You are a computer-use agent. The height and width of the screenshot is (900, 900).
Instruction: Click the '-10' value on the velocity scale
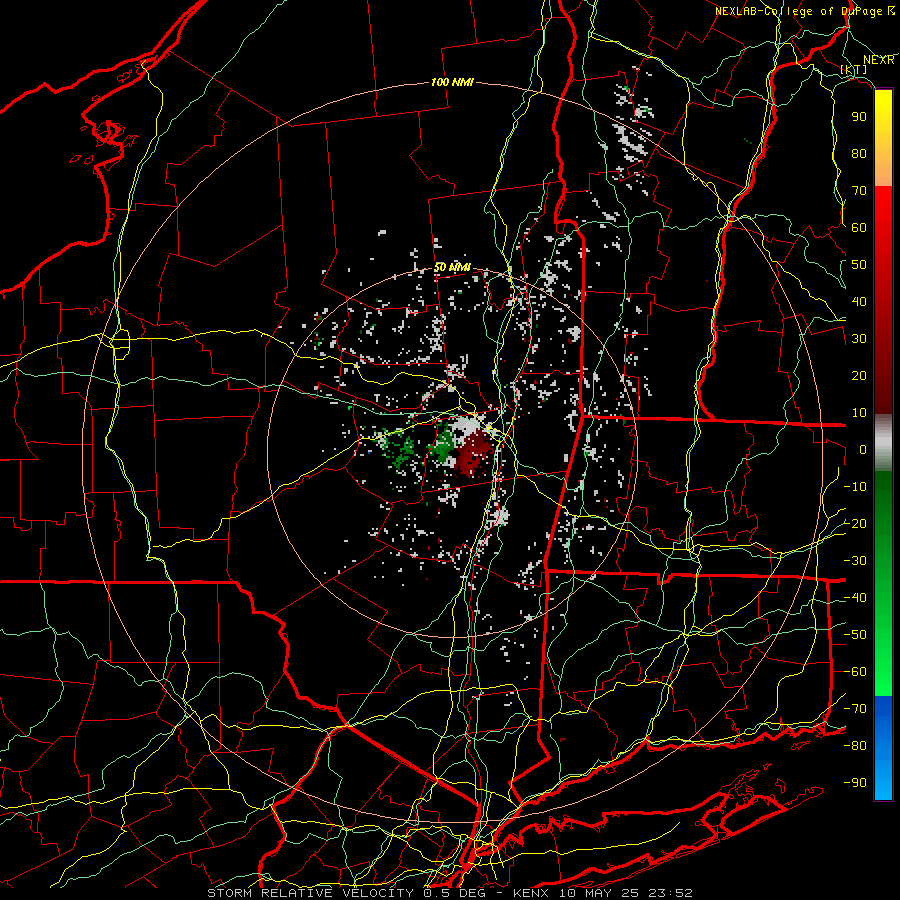(855, 487)
